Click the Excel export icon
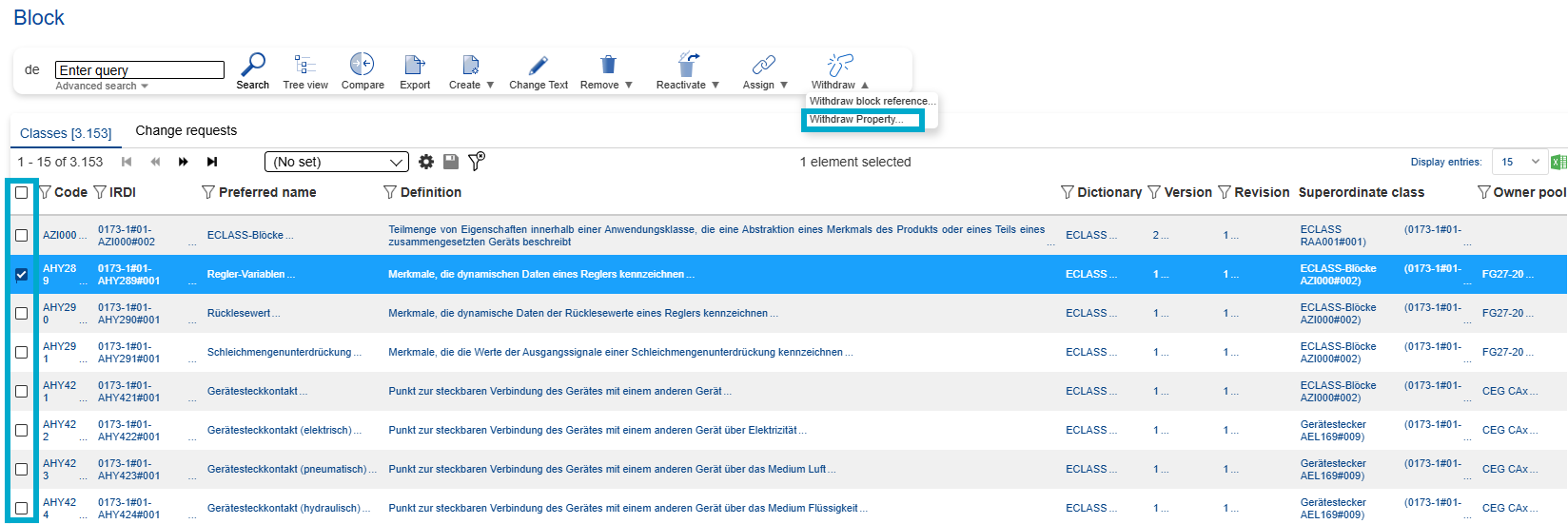This screenshot has width=1568, height=524. (x=1558, y=162)
